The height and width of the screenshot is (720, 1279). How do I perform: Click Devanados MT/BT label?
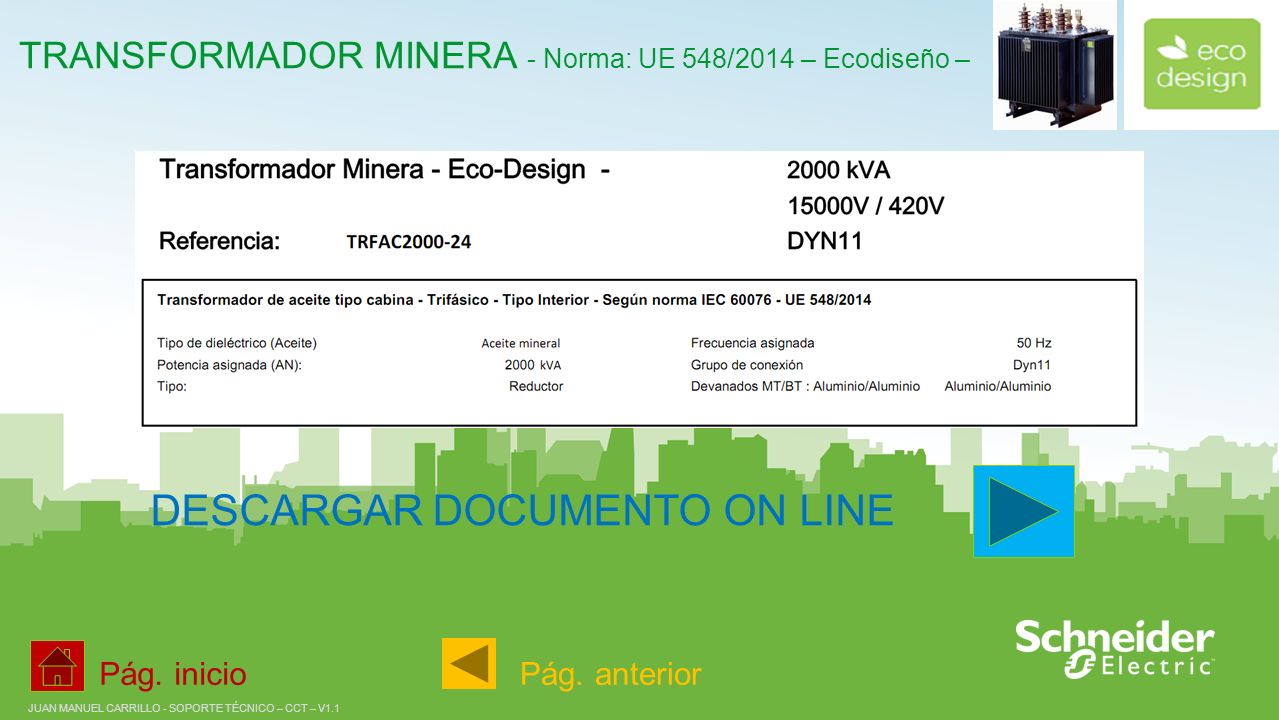click(x=805, y=386)
